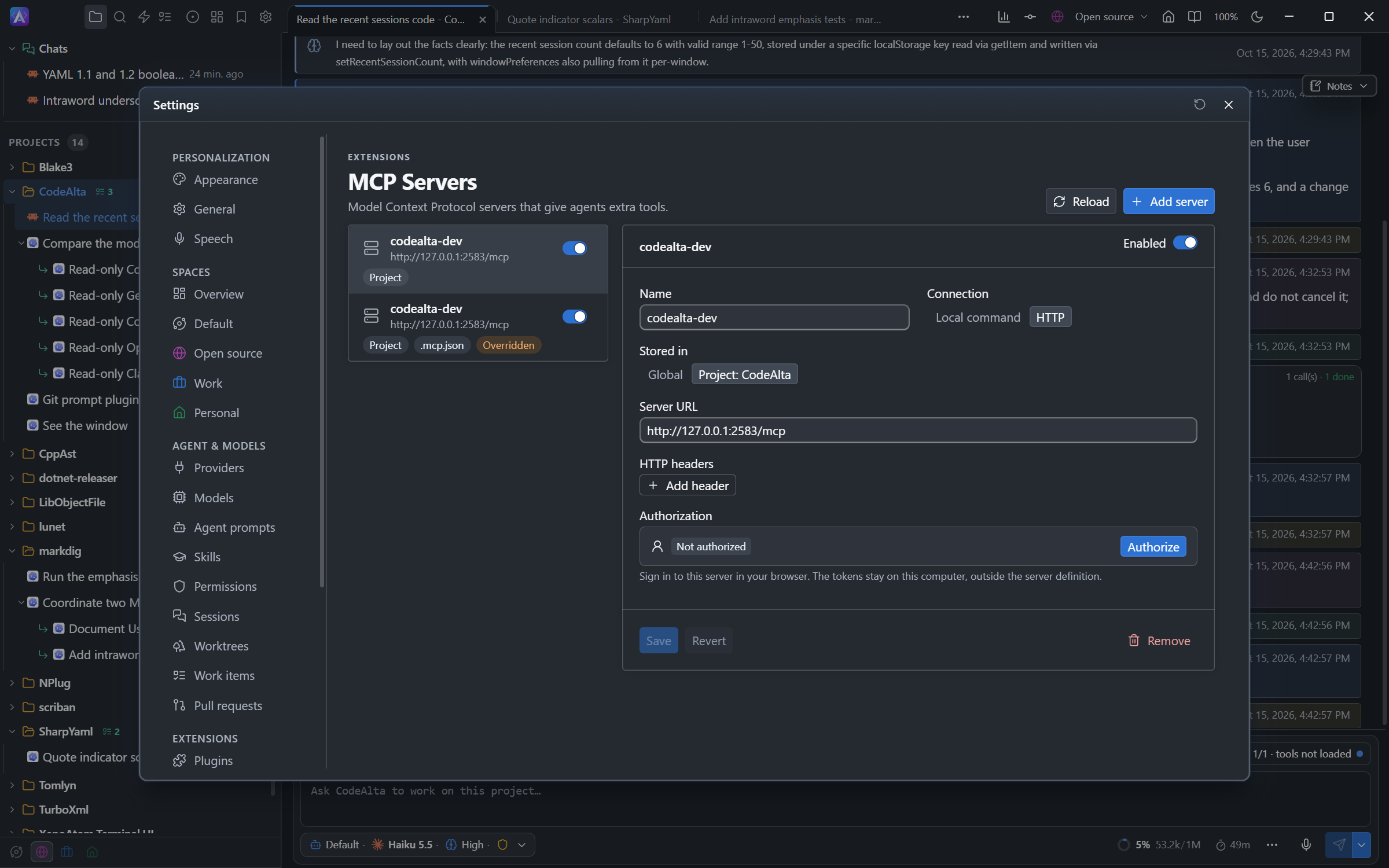Image resolution: width=1389 pixels, height=868 pixels.
Task: Select HTTP connection type
Action: [1050, 317]
